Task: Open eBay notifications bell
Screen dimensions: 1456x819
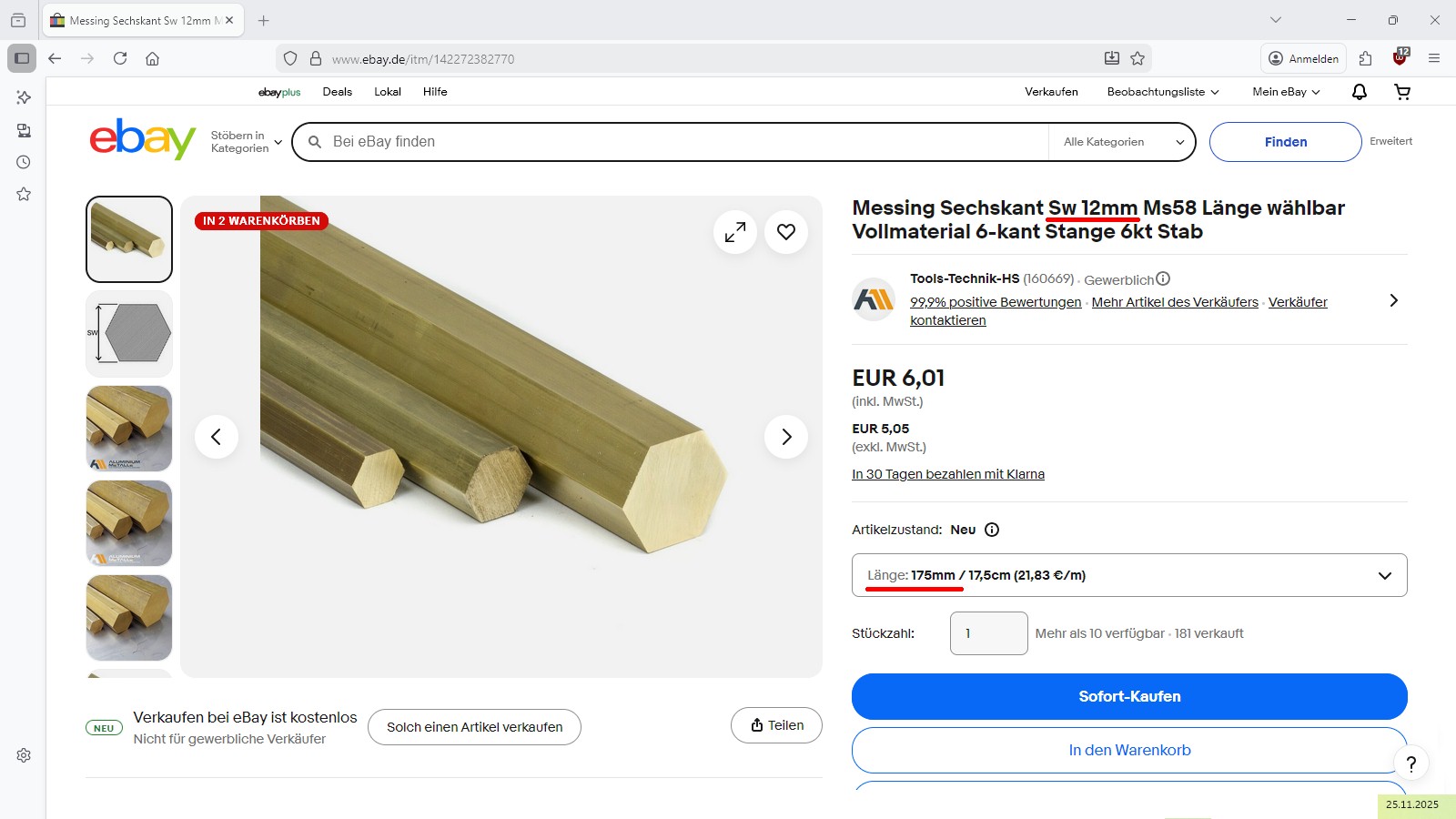Action: 1360,92
